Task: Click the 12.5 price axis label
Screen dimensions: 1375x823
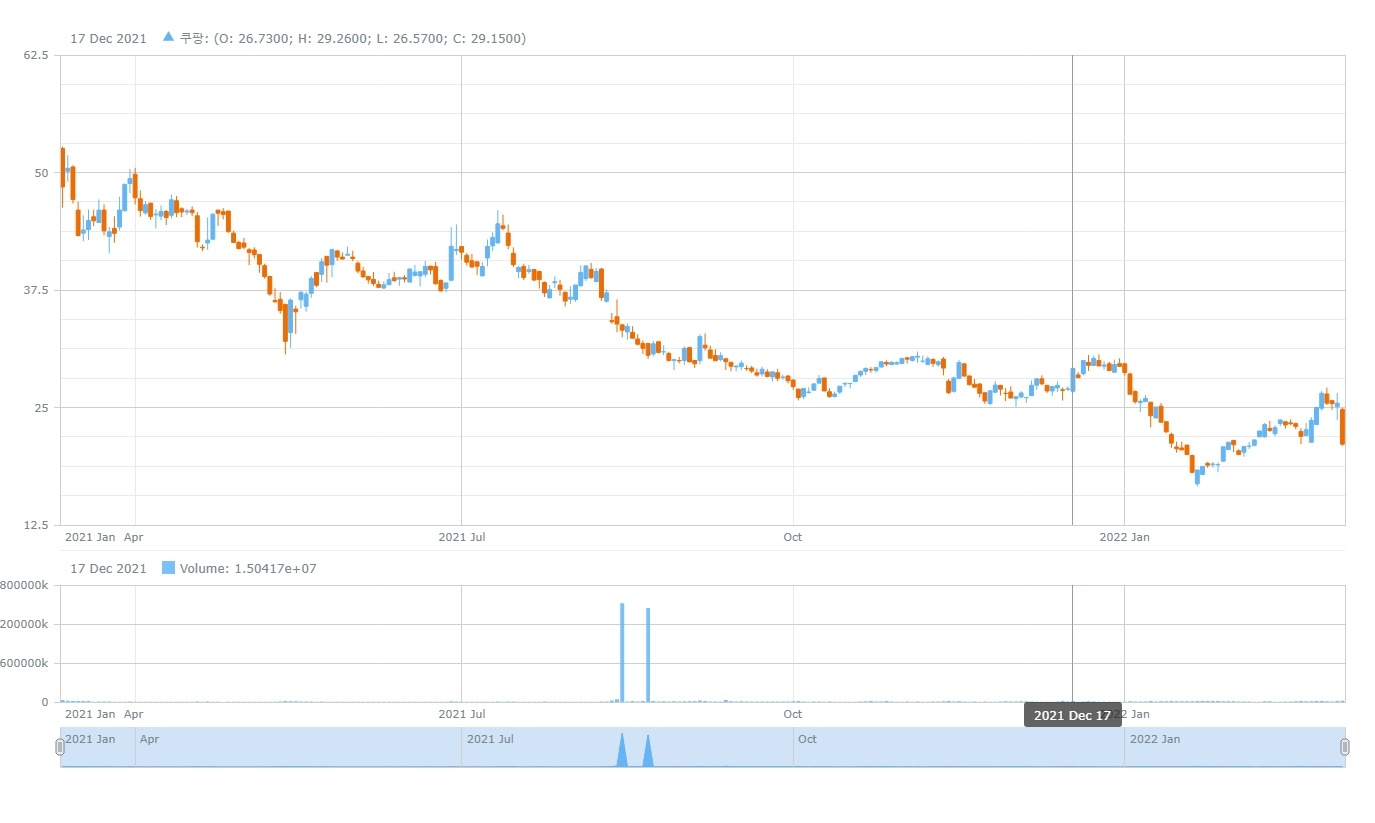Action: pyautogui.click(x=36, y=525)
